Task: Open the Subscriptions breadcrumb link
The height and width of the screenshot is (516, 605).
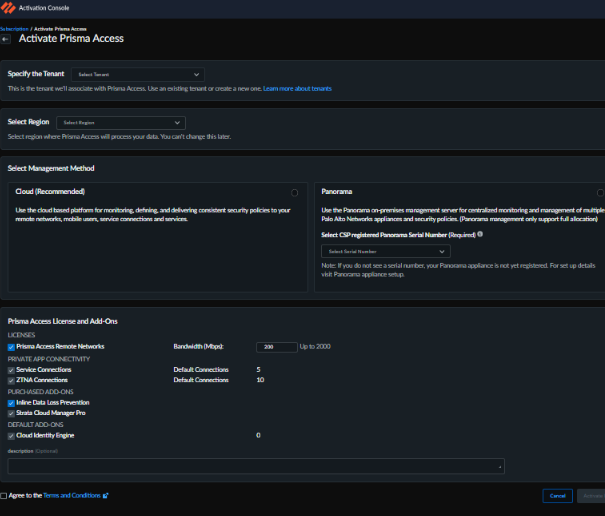Action: point(13,28)
